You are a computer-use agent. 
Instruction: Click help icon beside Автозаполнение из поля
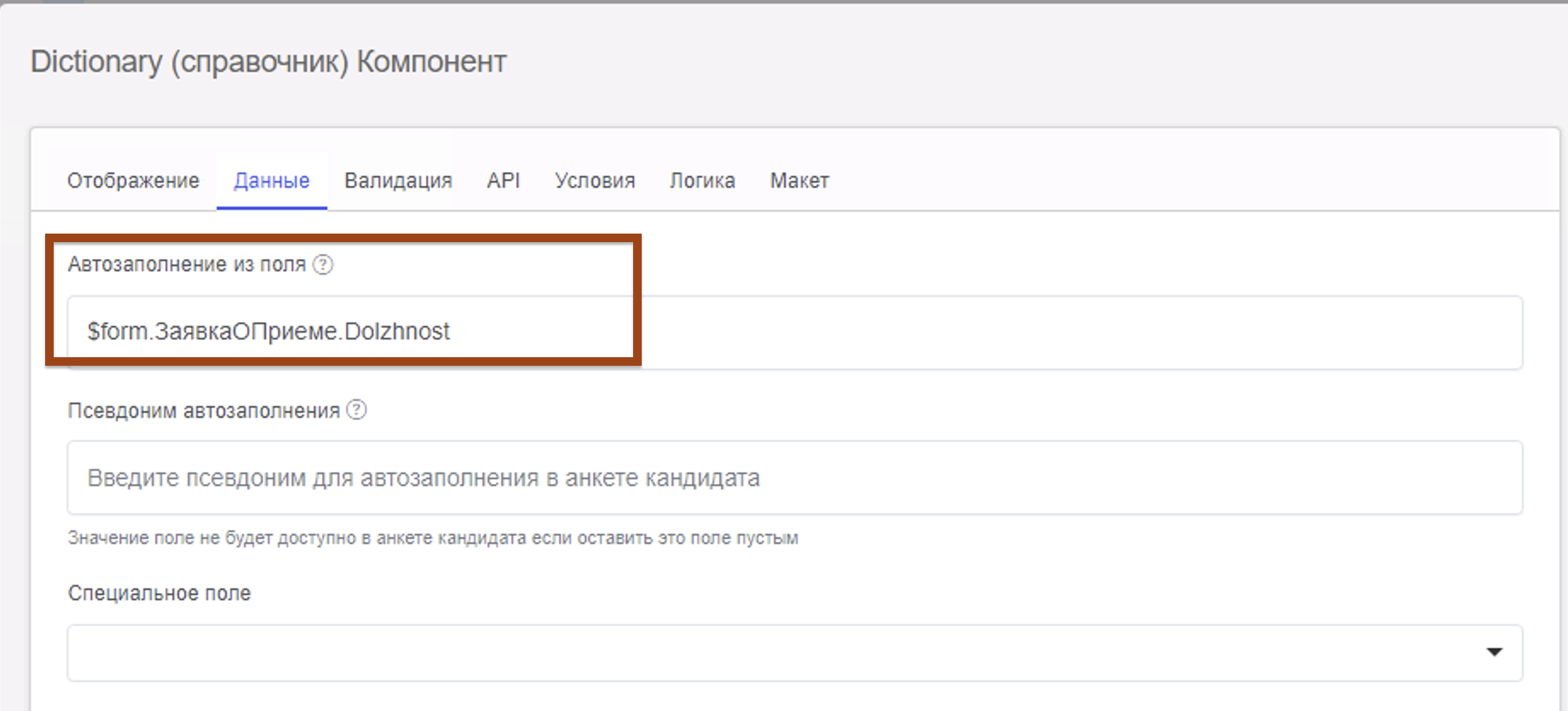(x=323, y=264)
